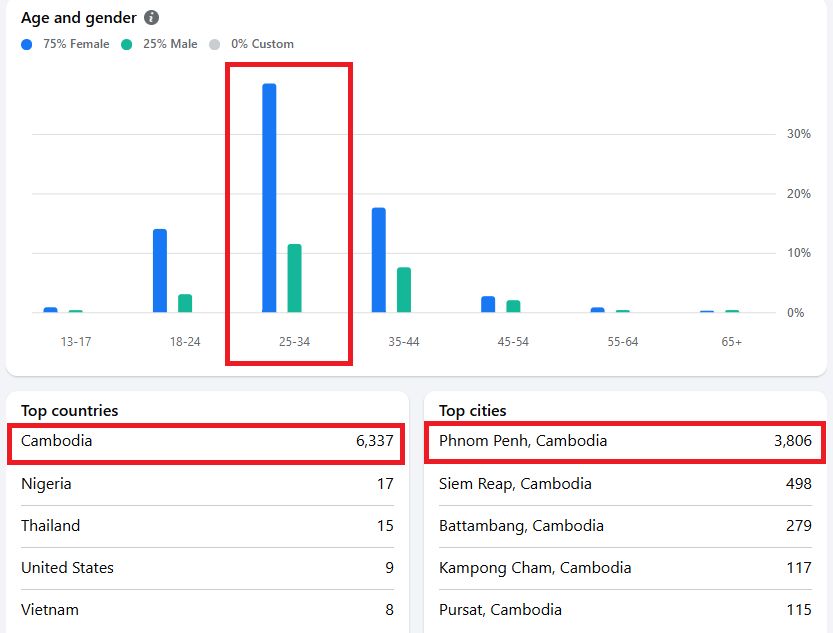
Task: Select the 'Battambang, Cambodia' city row
Action: [x=625, y=526]
